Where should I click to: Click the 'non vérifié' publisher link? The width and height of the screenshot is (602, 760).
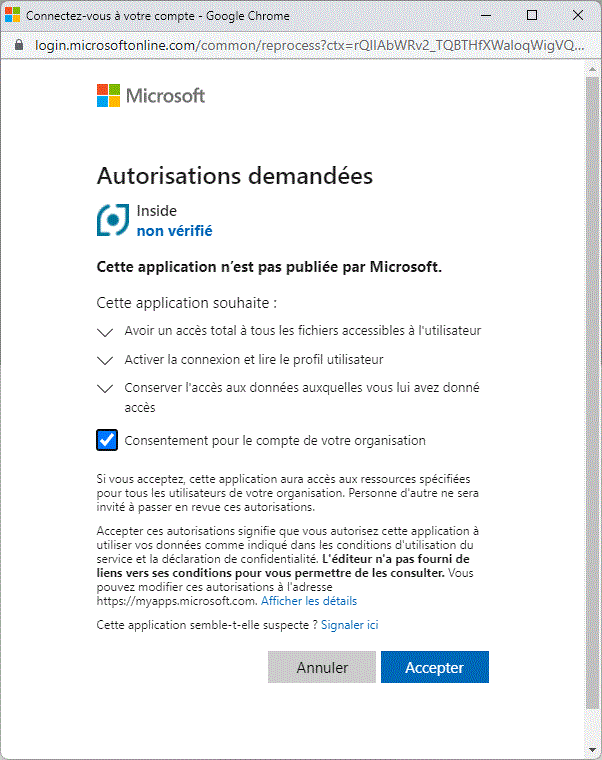click(174, 231)
